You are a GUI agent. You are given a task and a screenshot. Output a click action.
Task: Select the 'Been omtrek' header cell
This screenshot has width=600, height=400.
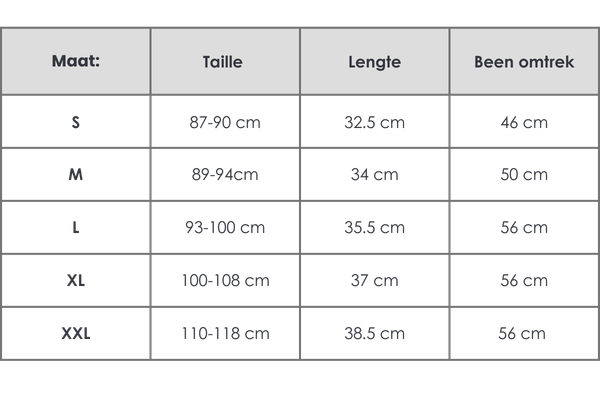(524, 62)
